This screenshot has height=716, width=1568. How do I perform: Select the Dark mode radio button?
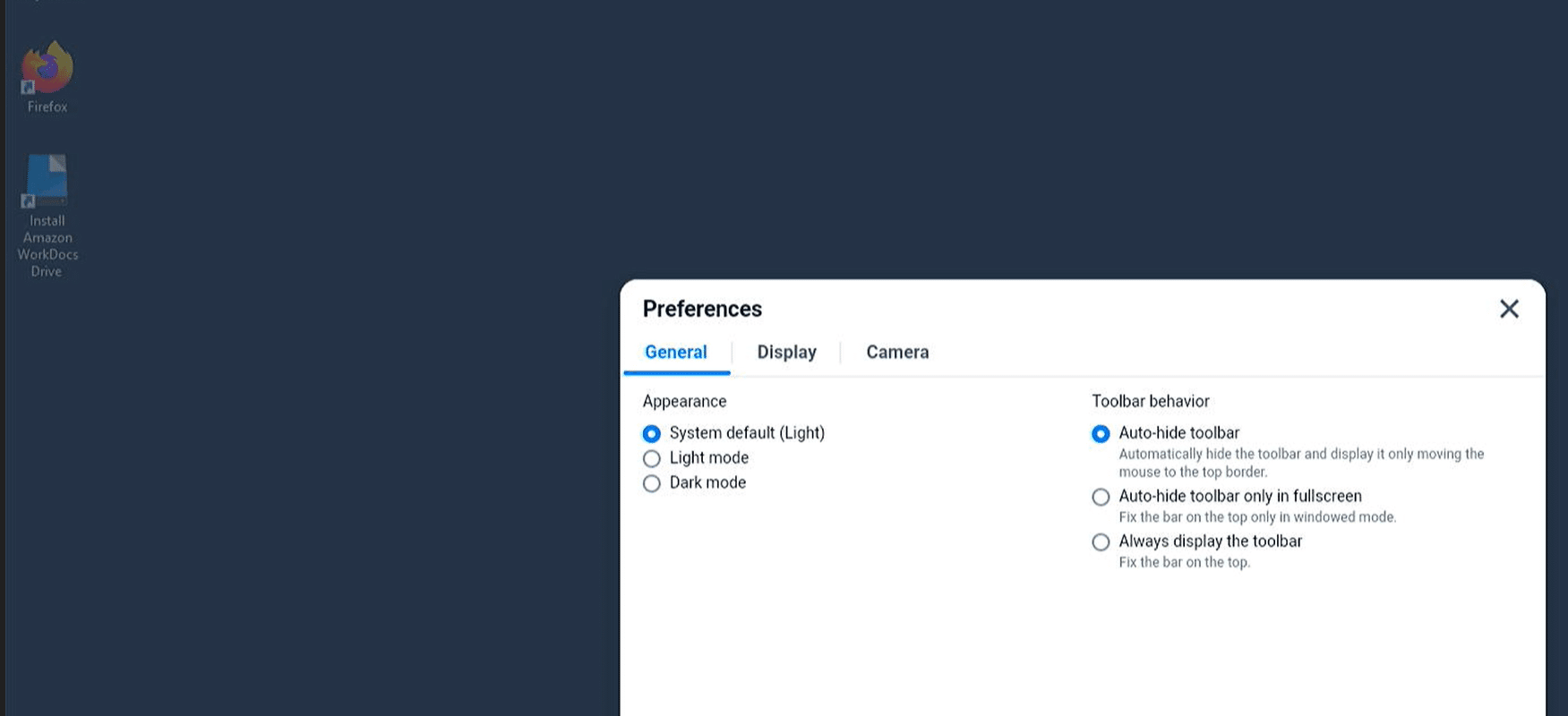point(652,483)
